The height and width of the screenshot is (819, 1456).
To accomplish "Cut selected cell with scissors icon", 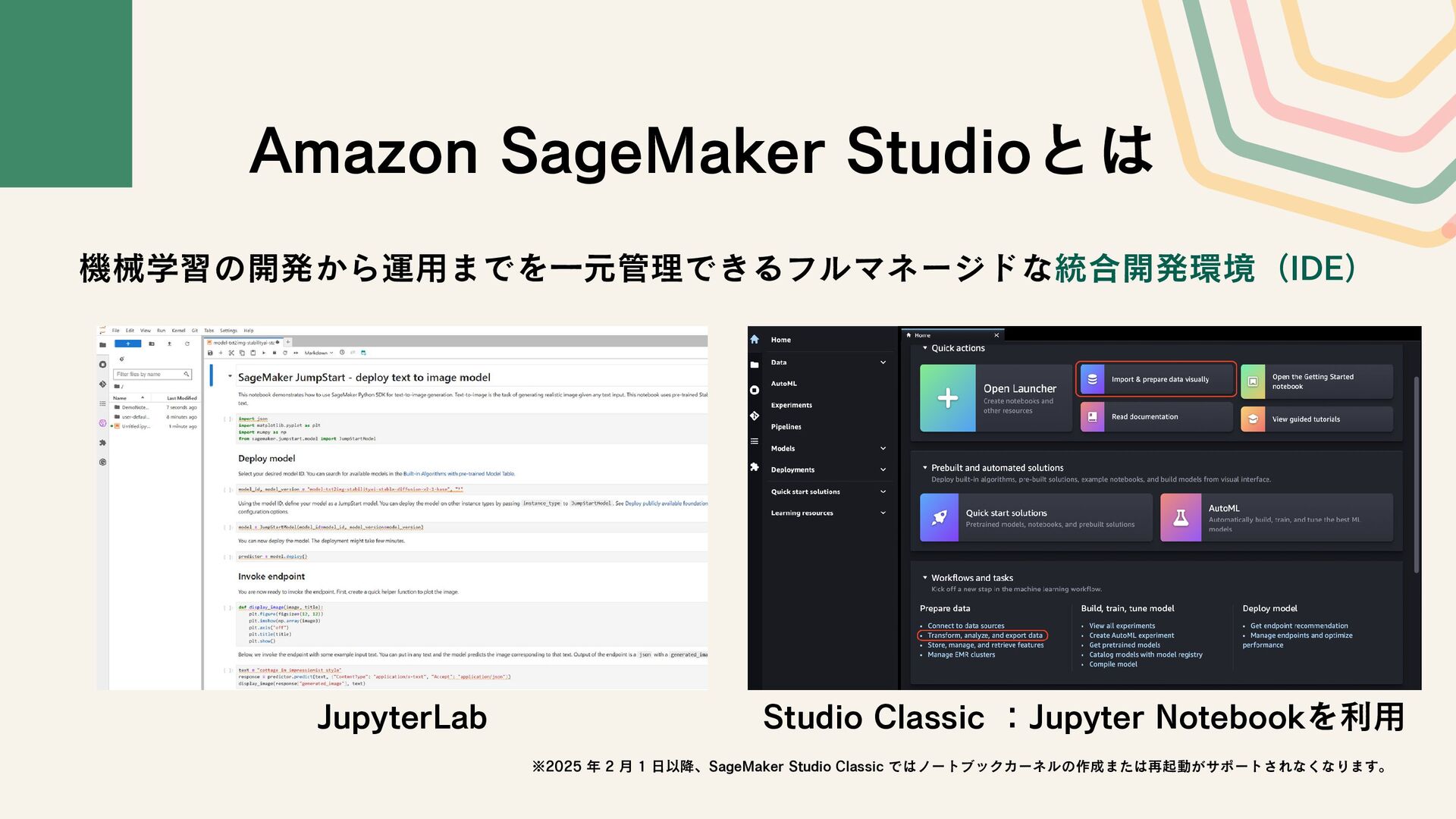I will click(231, 353).
